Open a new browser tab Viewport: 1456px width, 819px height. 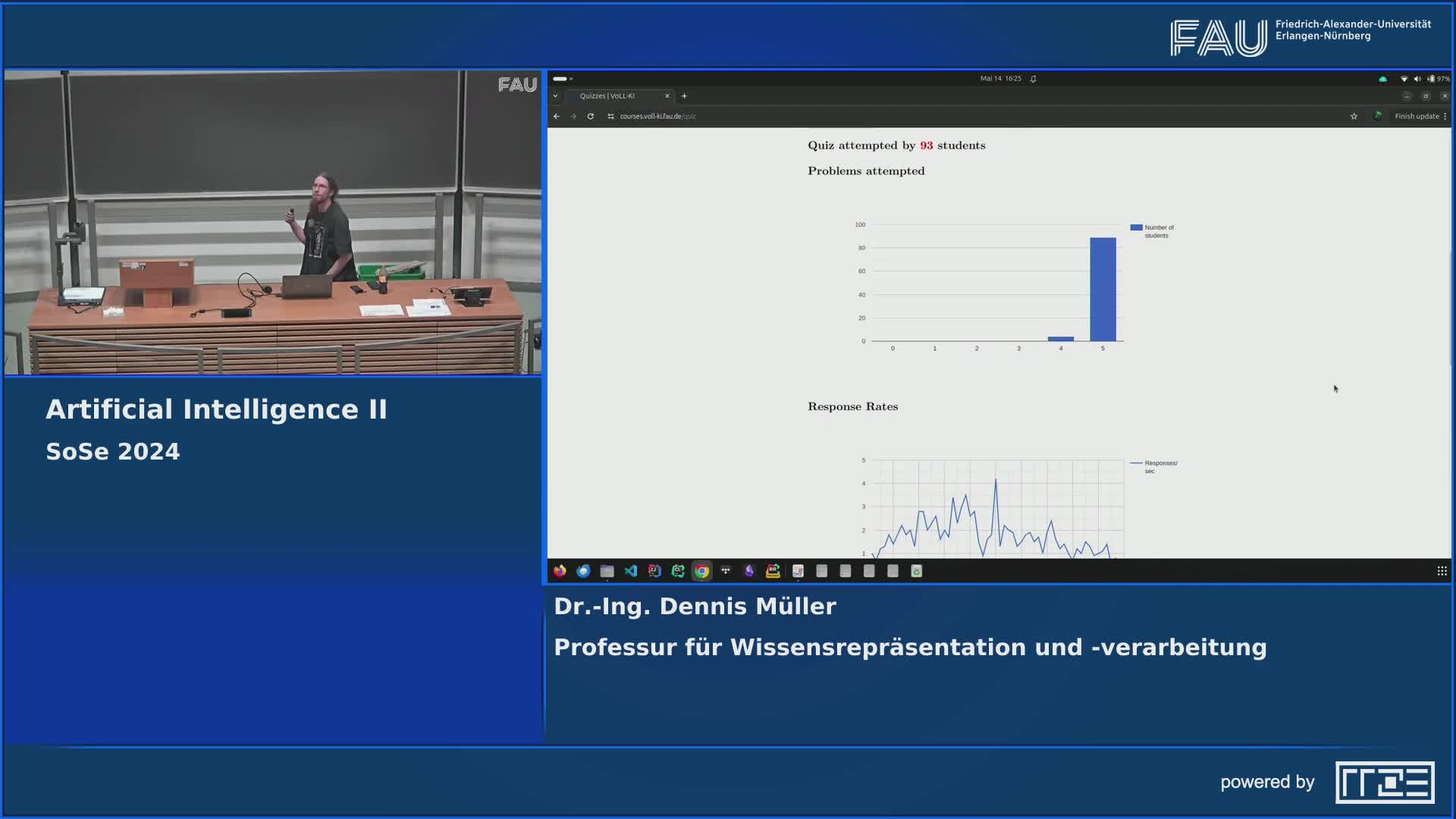[x=684, y=96]
